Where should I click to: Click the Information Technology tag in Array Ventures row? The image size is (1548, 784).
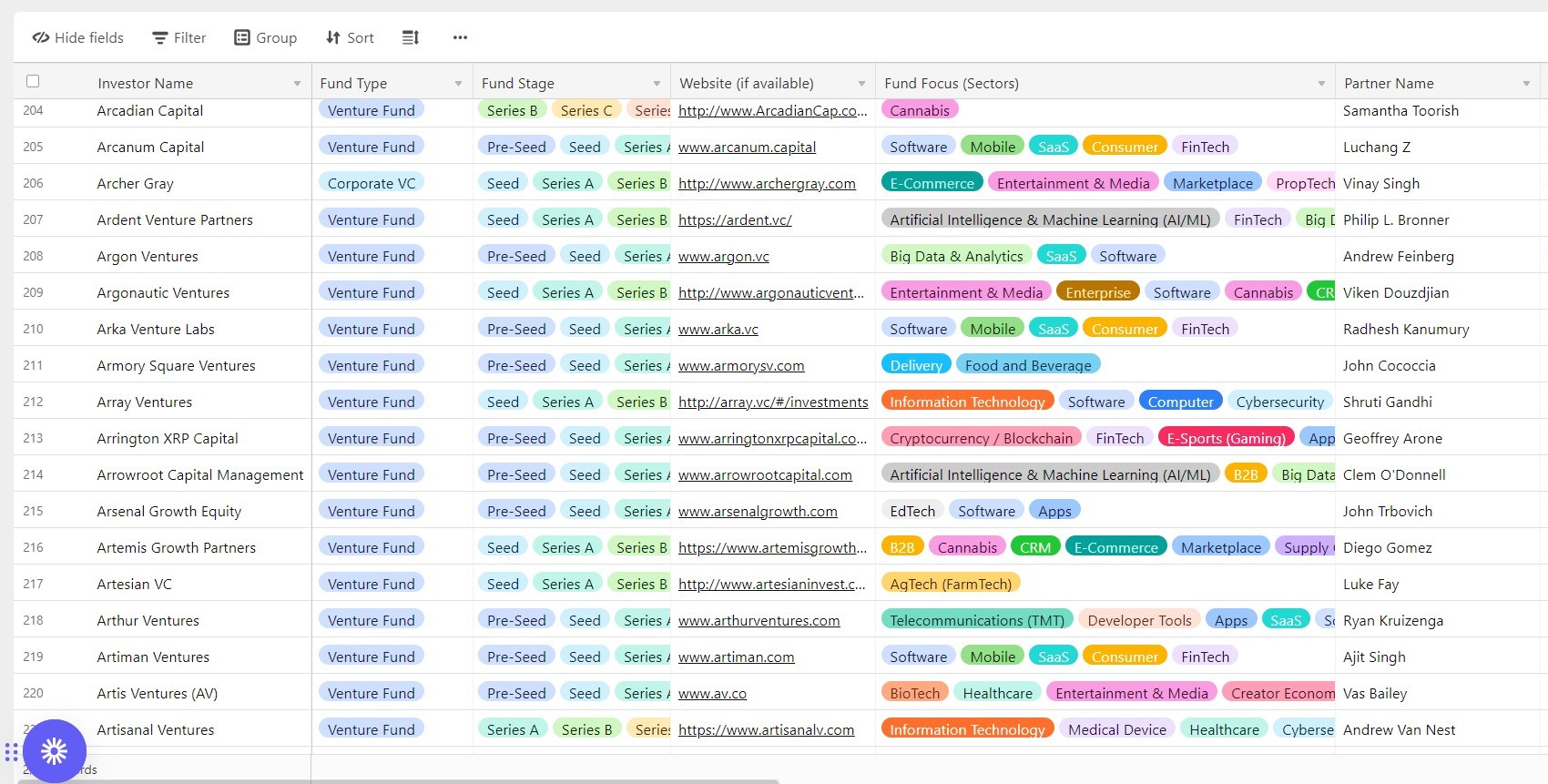point(967,402)
